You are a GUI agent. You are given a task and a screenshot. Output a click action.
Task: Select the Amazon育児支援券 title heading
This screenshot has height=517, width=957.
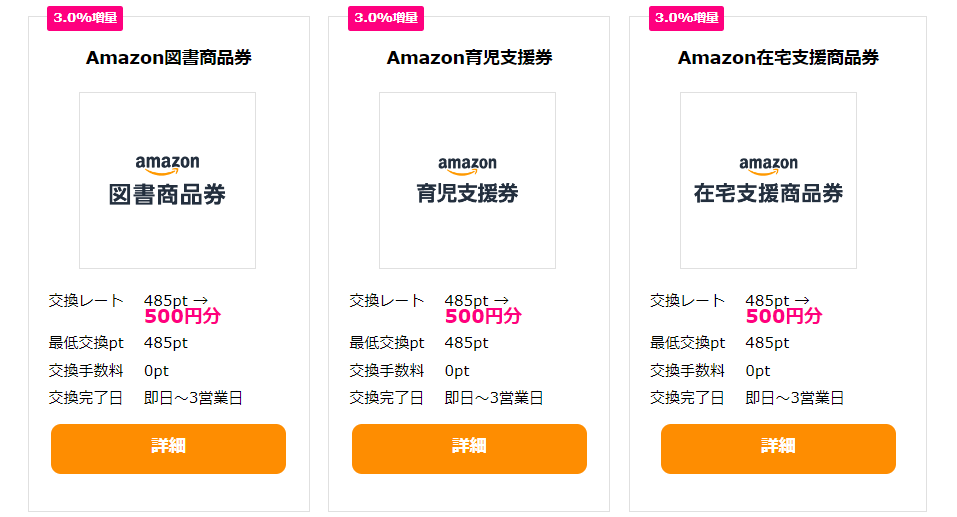point(469,57)
